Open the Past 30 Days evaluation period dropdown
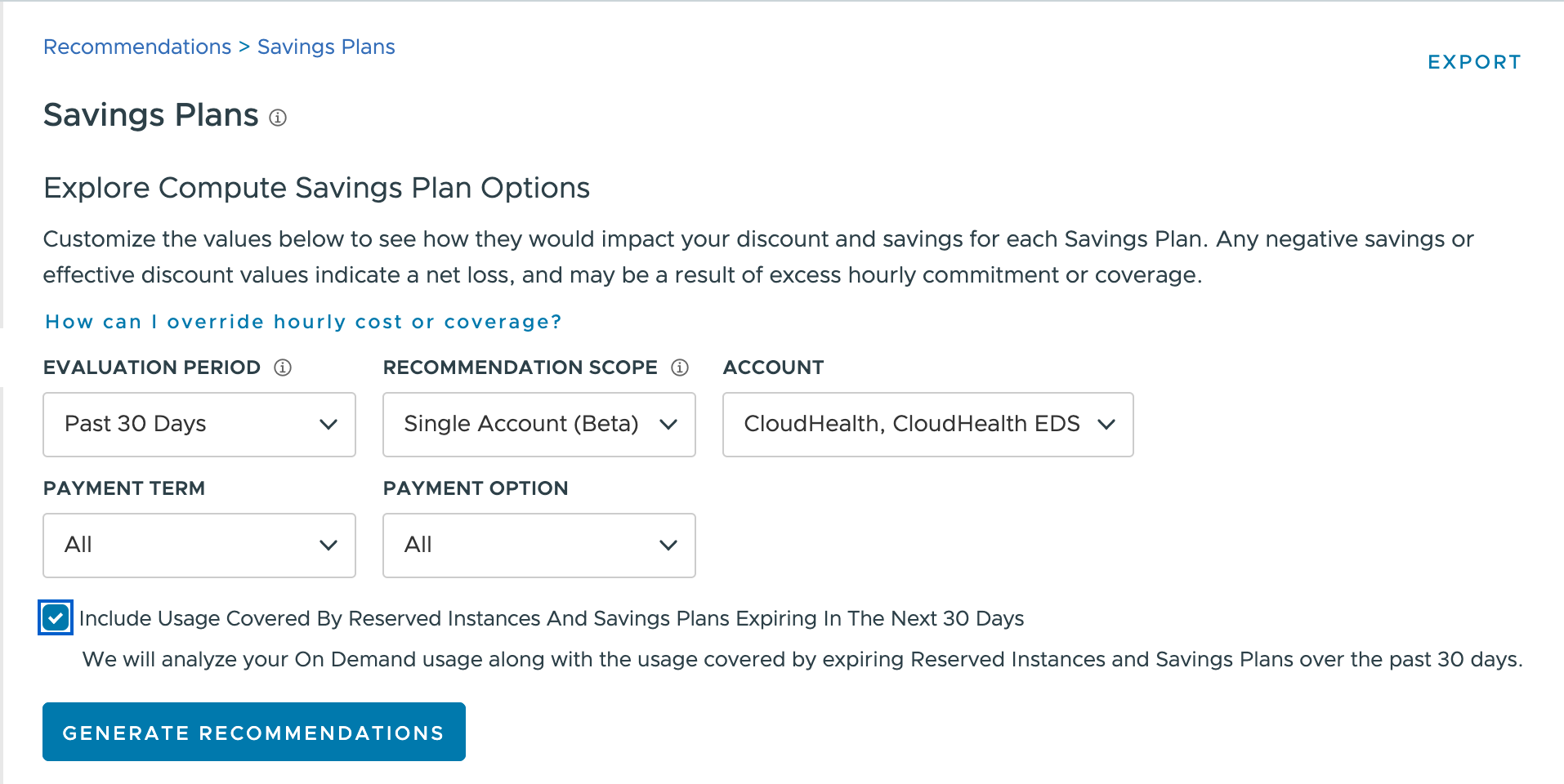This screenshot has height=784, width=1564. pyautogui.click(x=199, y=424)
